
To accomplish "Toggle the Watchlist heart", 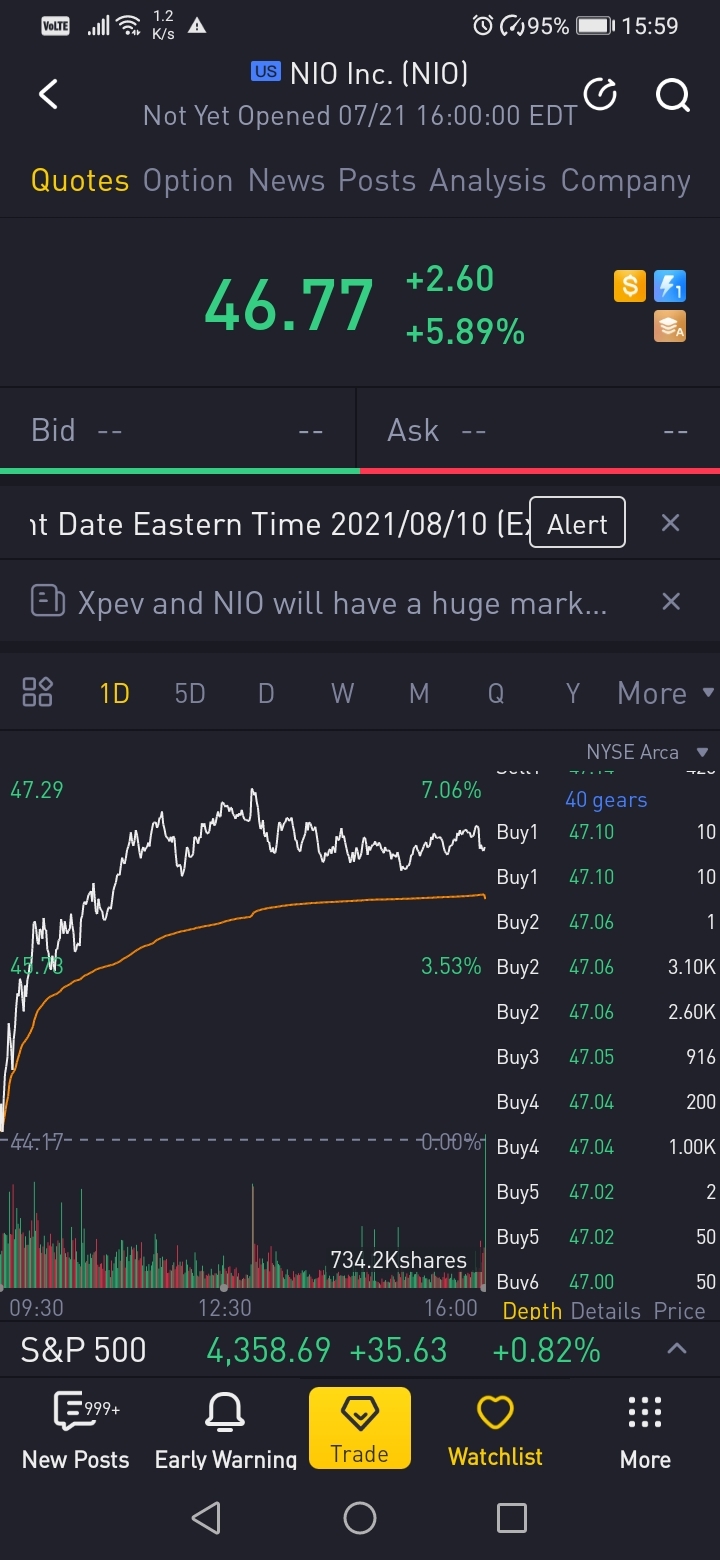I will (495, 1431).
